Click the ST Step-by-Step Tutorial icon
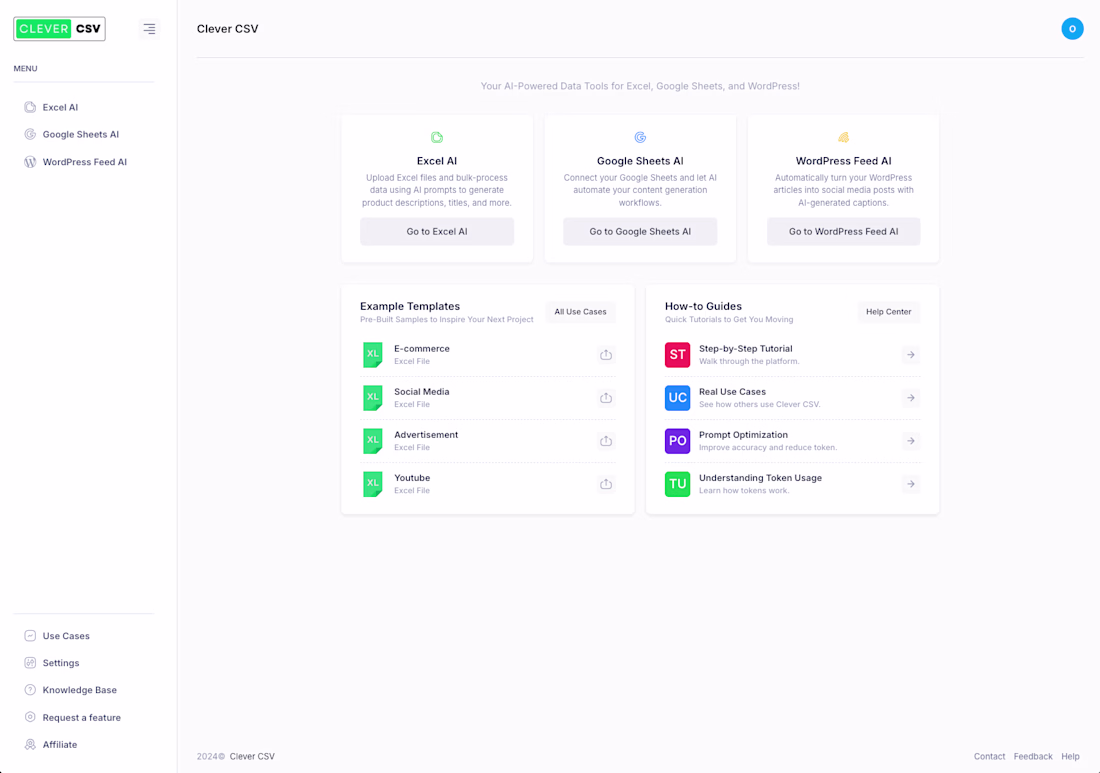This screenshot has height=773, width=1100. coord(677,355)
